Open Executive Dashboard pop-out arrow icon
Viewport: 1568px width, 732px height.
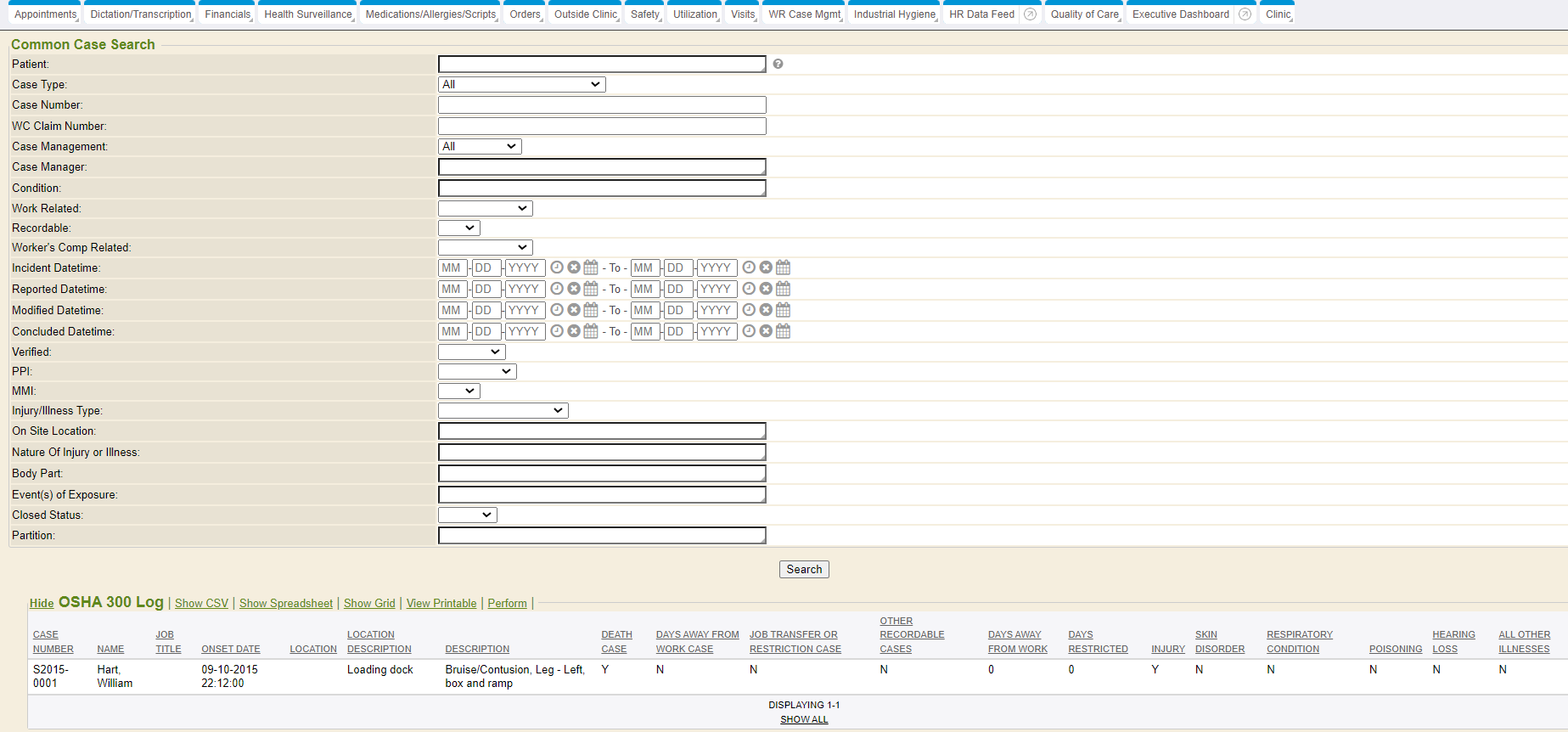(x=1245, y=14)
